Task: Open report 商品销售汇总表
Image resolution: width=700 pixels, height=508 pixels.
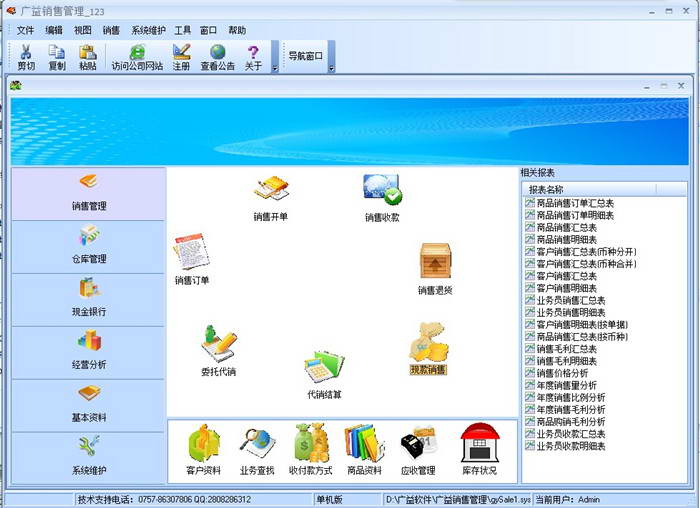Action: tap(566, 227)
